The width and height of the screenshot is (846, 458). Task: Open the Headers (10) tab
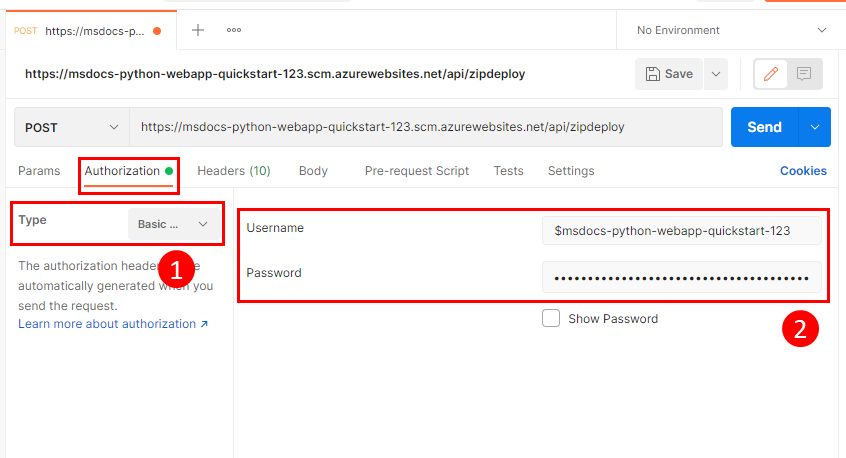[234, 171]
